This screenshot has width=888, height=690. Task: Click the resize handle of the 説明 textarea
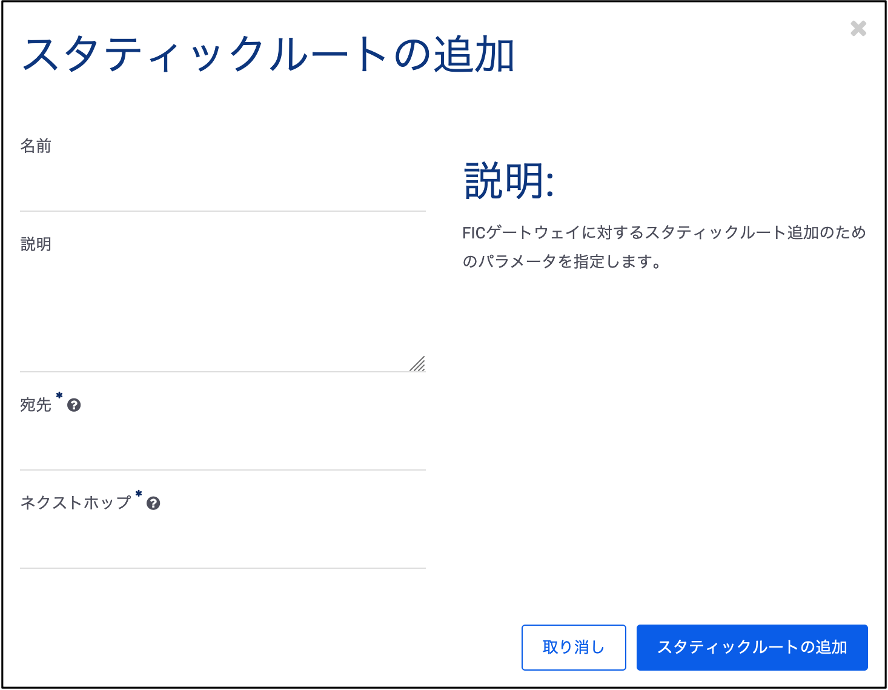click(417, 364)
